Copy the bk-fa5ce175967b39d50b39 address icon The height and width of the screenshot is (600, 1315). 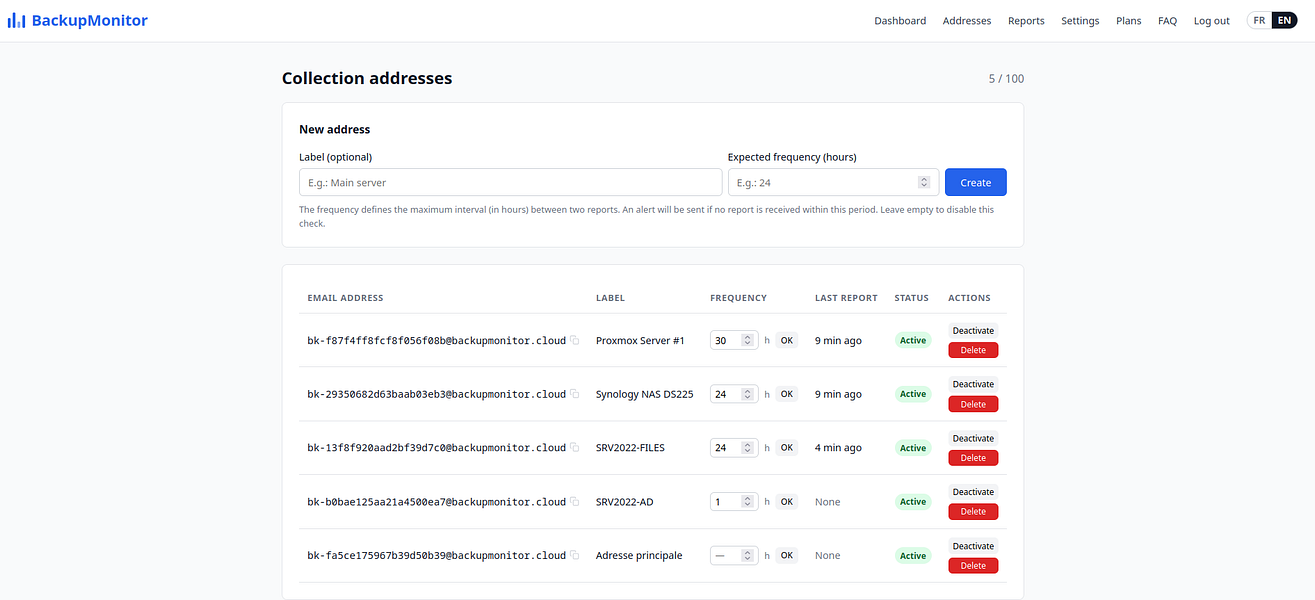tap(575, 555)
